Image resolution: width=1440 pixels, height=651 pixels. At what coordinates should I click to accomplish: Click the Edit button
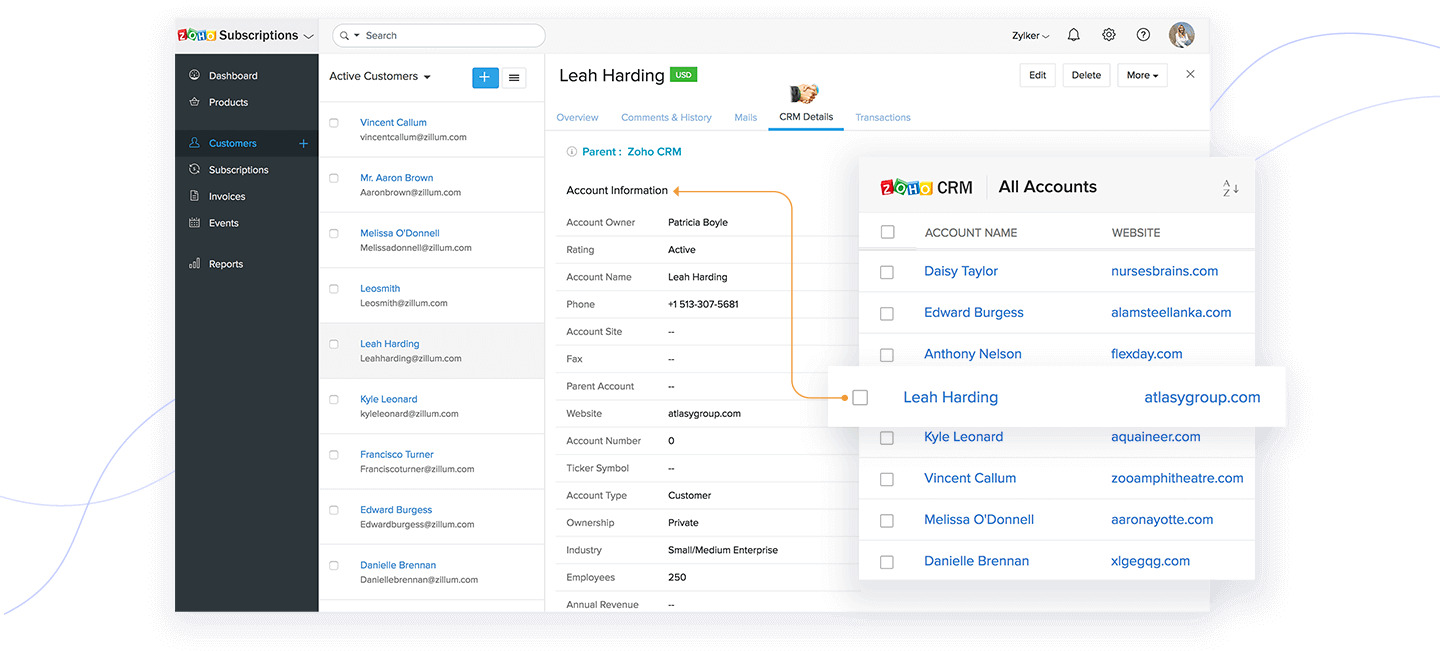1038,75
